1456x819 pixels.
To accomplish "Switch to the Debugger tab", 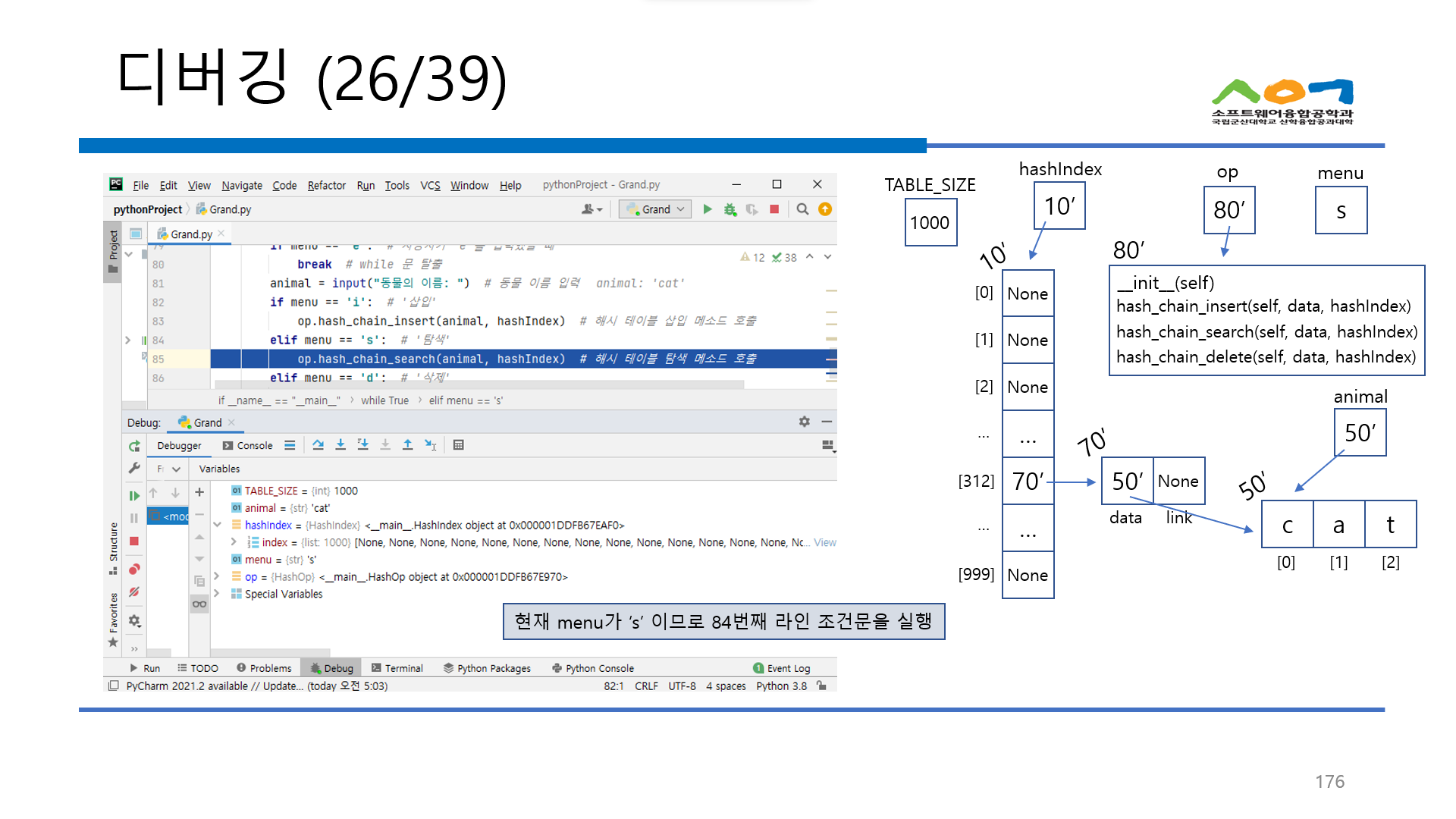I will tap(179, 445).
